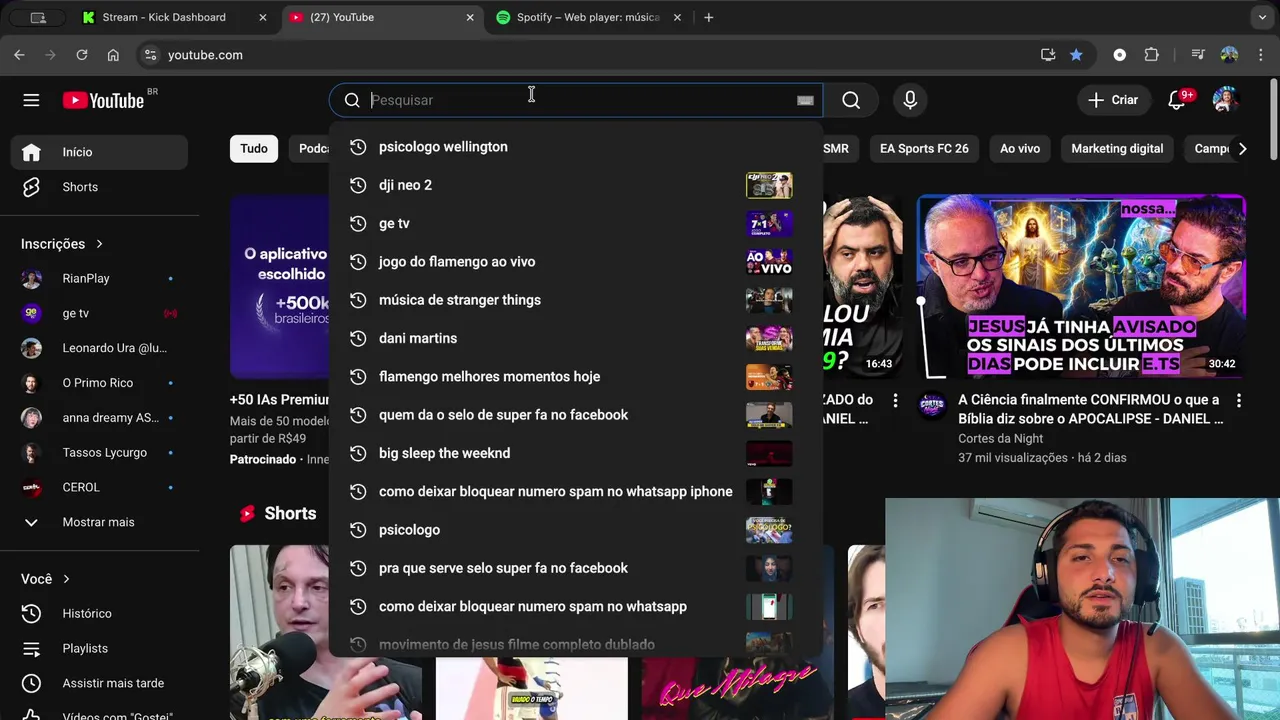Open the account avatar menu
This screenshot has height=720, width=1280.
(x=1225, y=100)
